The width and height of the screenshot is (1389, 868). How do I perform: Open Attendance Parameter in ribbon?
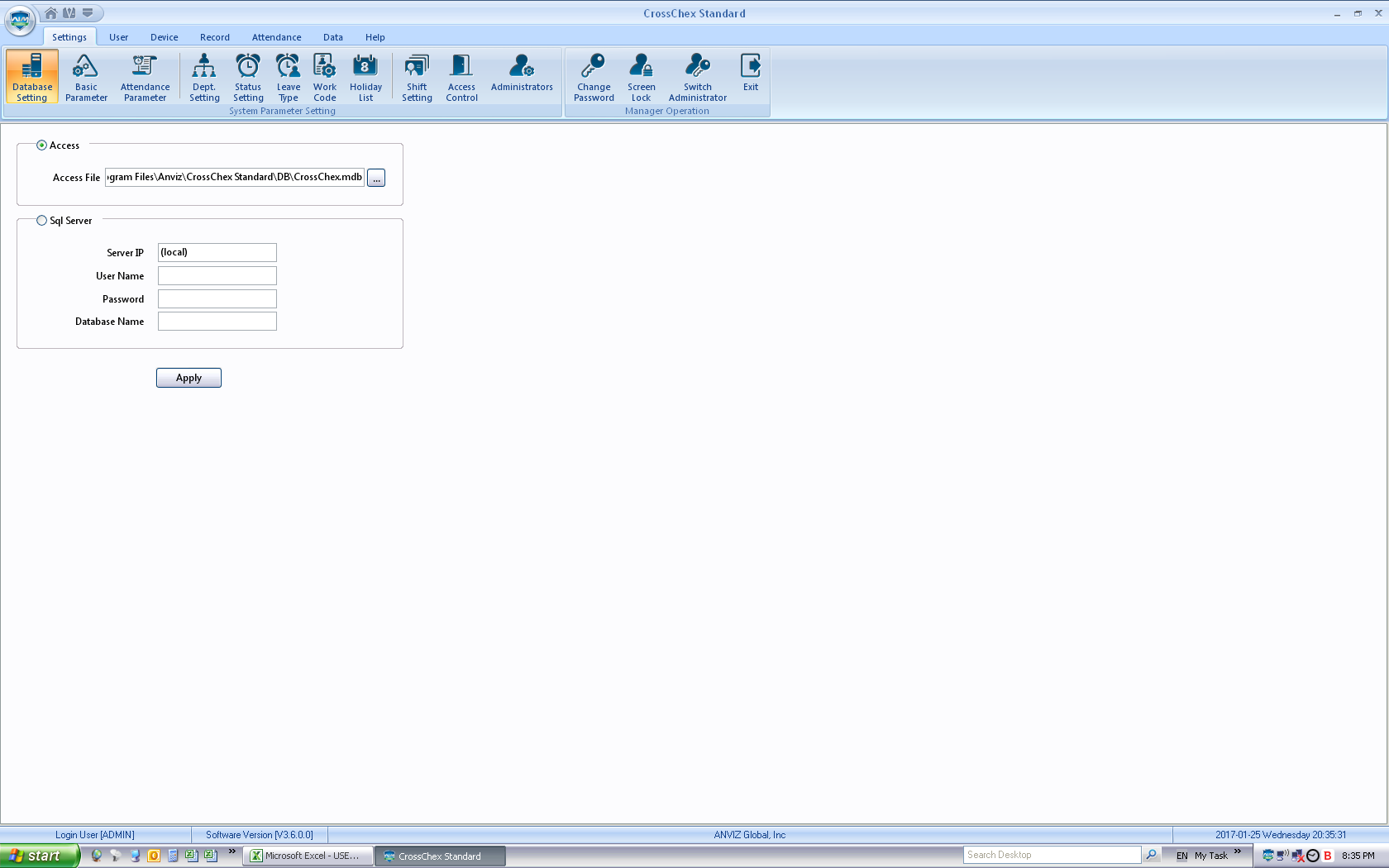pos(145,77)
